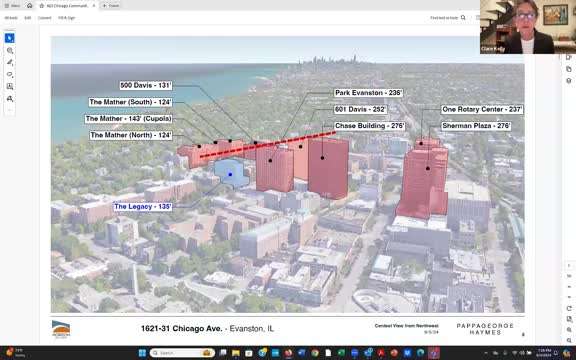Image resolution: width=576 pixels, height=360 pixels.
Task: Open File Explorer from the taskbar
Action: point(235,353)
